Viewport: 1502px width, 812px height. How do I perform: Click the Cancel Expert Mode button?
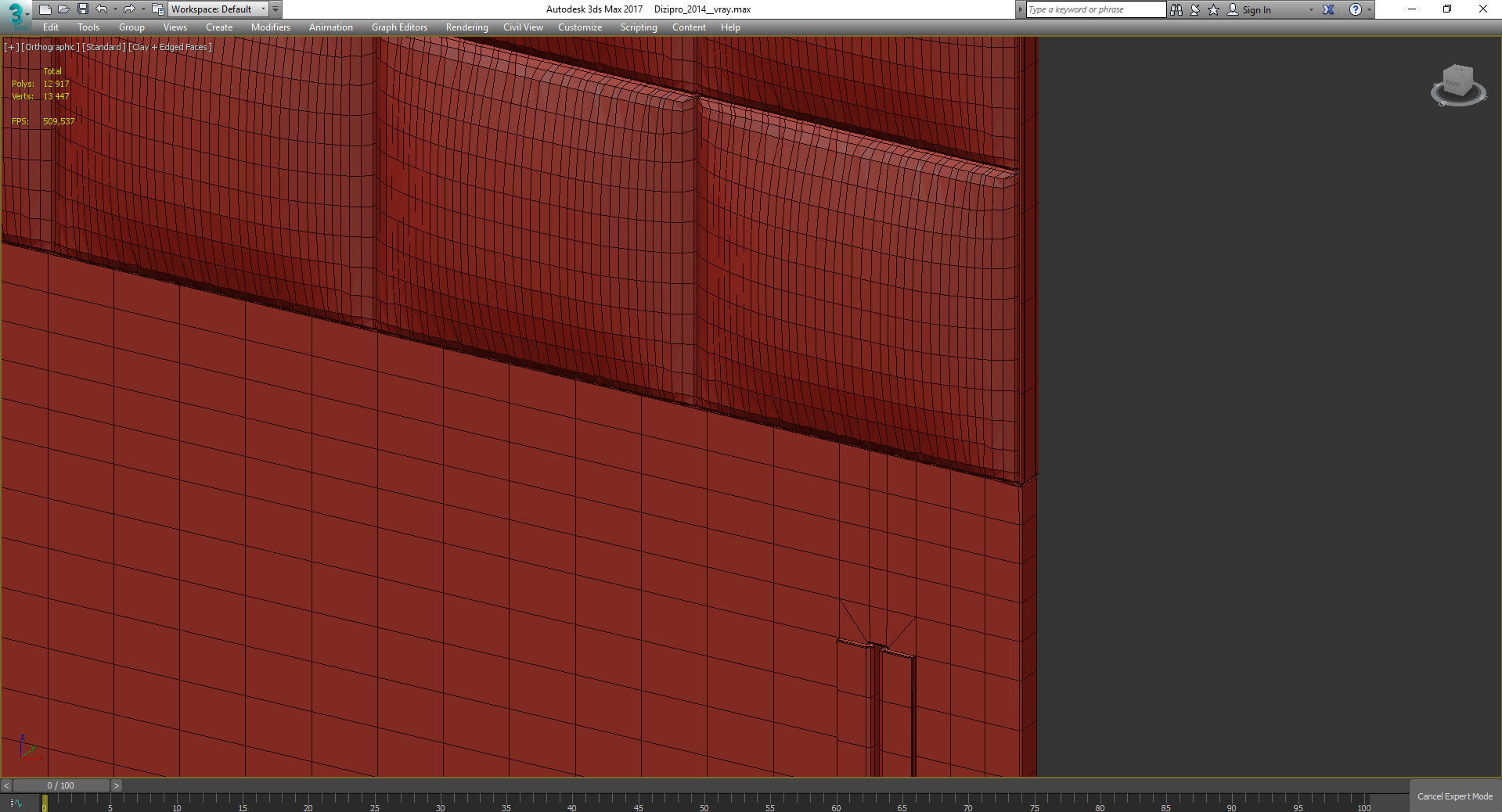1455,796
